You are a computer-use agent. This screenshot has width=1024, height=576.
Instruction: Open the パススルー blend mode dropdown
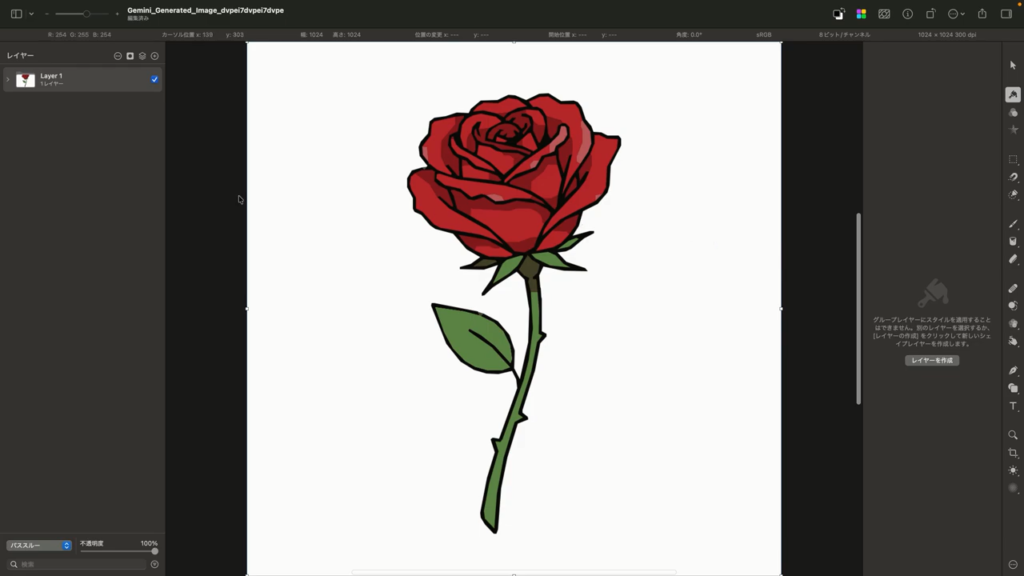click(x=39, y=546)
